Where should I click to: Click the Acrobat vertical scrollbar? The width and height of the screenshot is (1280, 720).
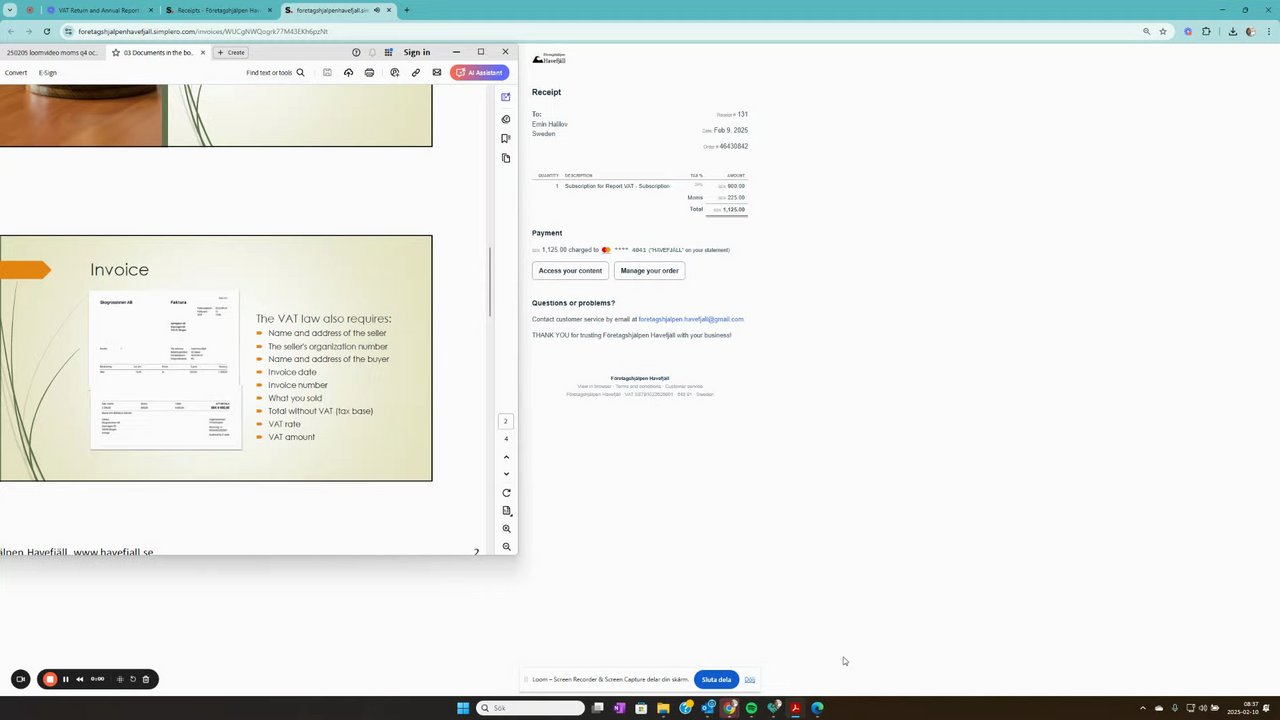click(x=490, y=282)
